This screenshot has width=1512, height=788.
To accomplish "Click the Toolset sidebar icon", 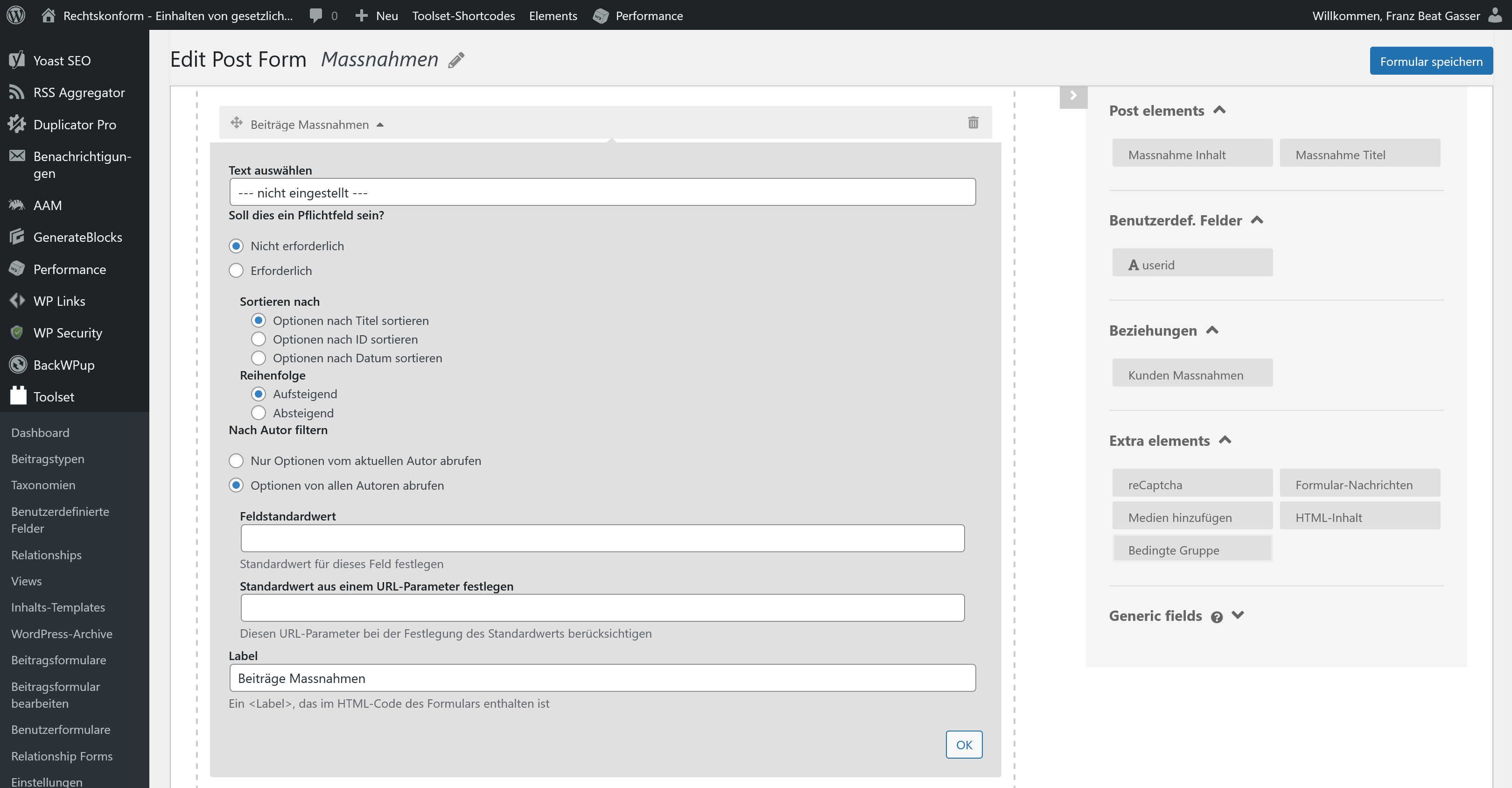I will [18, 396].
